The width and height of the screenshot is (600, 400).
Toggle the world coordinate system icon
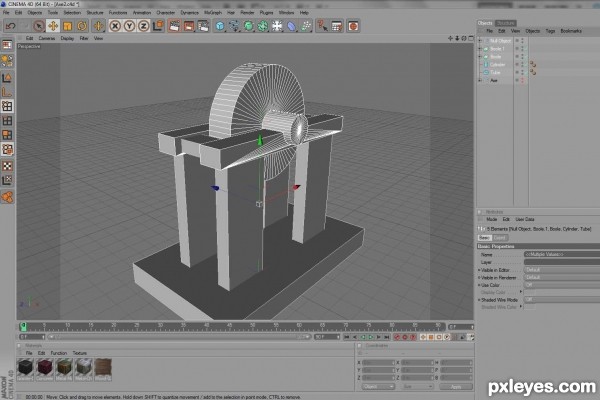point(158,26)
